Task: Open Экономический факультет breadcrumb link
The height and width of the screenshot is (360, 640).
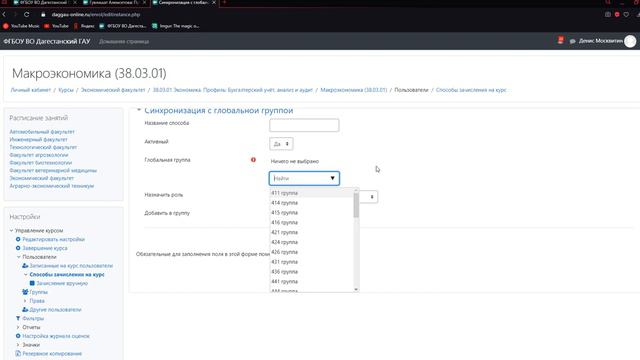Action: [x=113, y=90]
